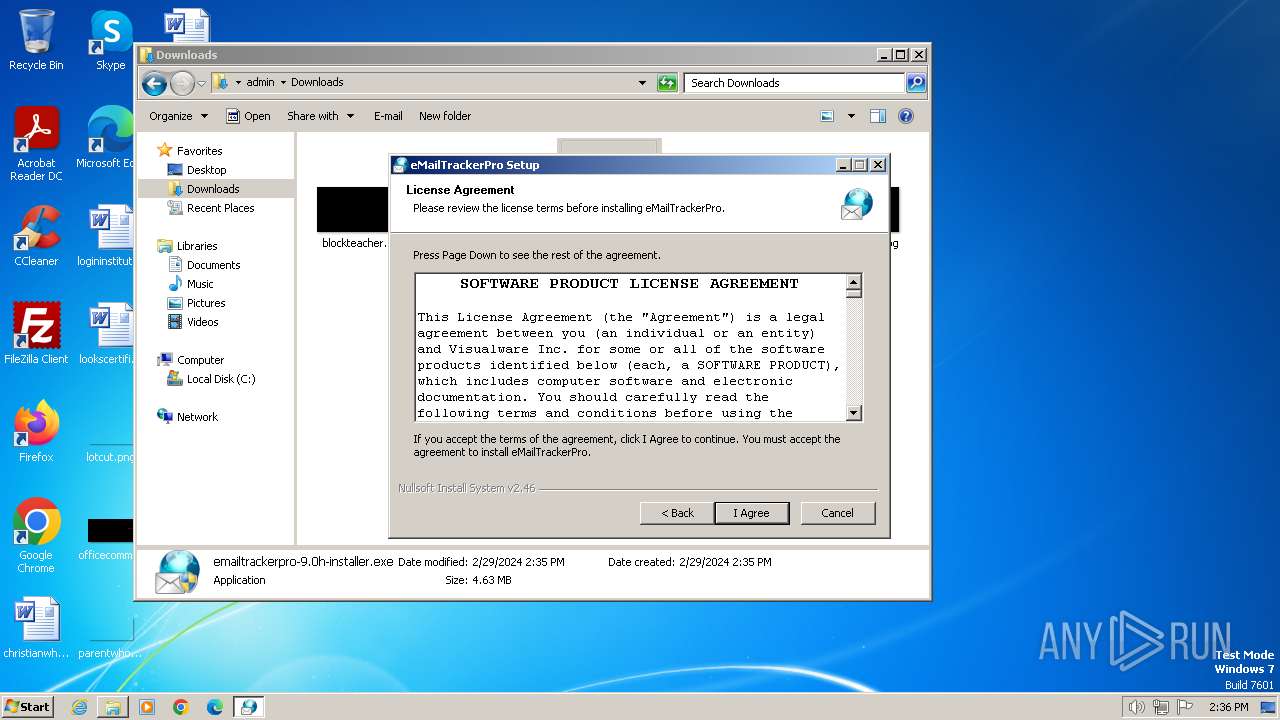Open Recent Places in Favorites
The height and width of the screenshot is (720, 1280).
(220, 208)
